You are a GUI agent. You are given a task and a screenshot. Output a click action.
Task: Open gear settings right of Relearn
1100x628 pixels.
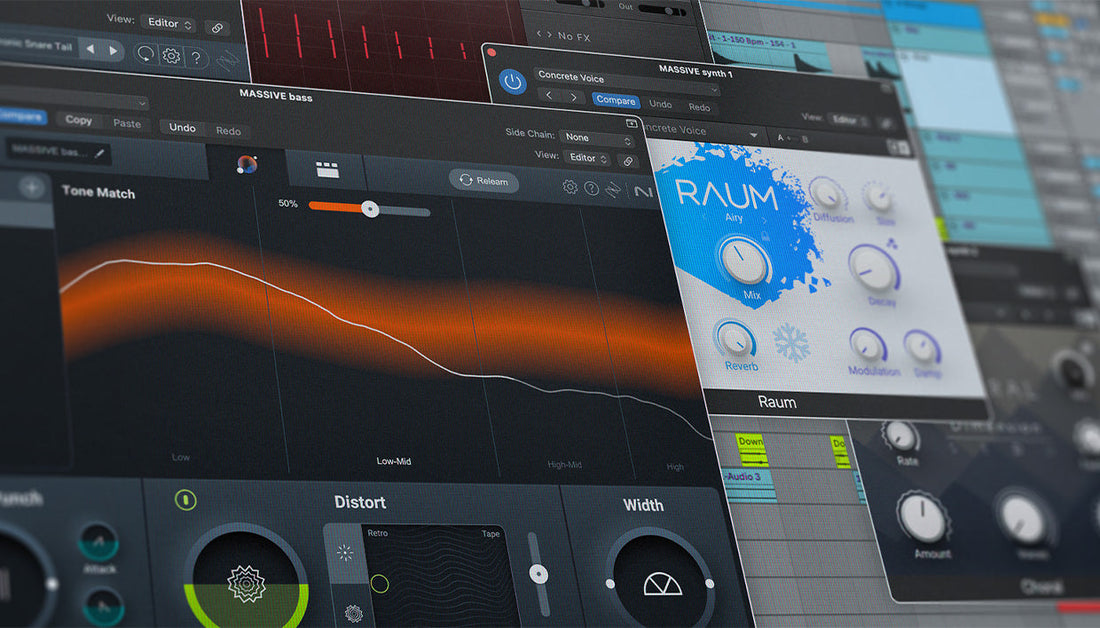coord(570,187)
